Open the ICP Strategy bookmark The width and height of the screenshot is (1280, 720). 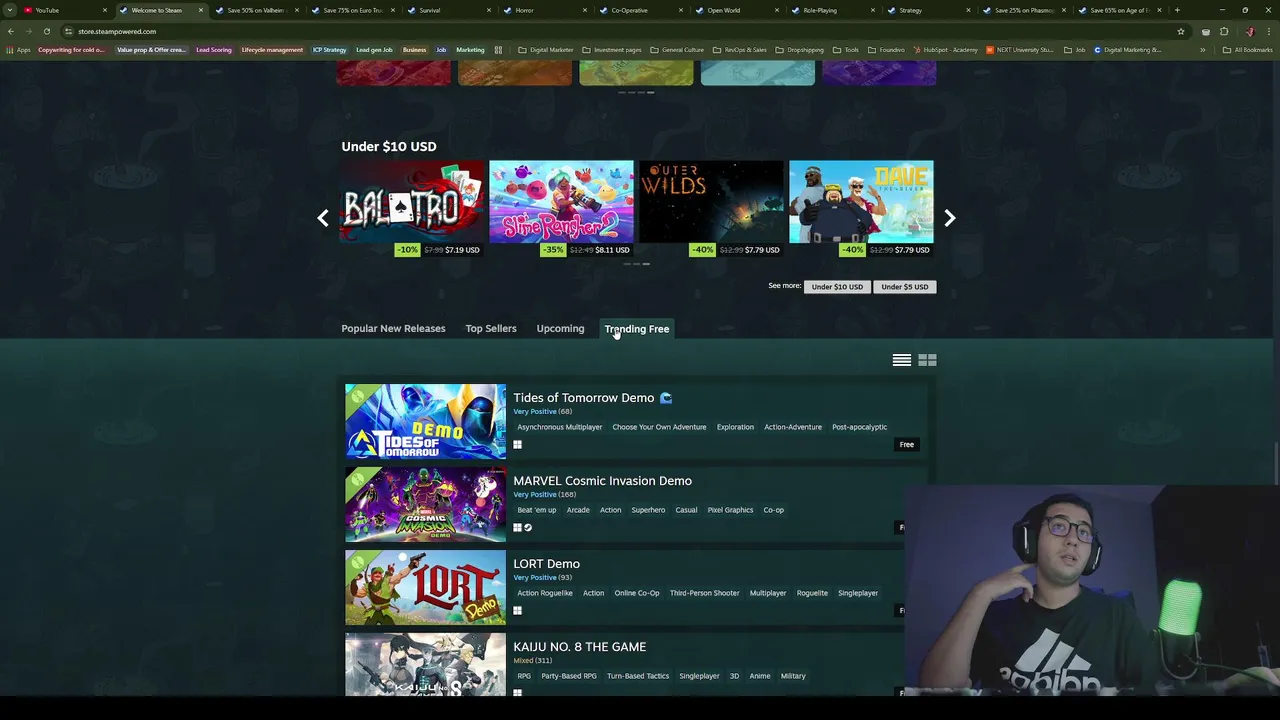(x=329, y=50)
